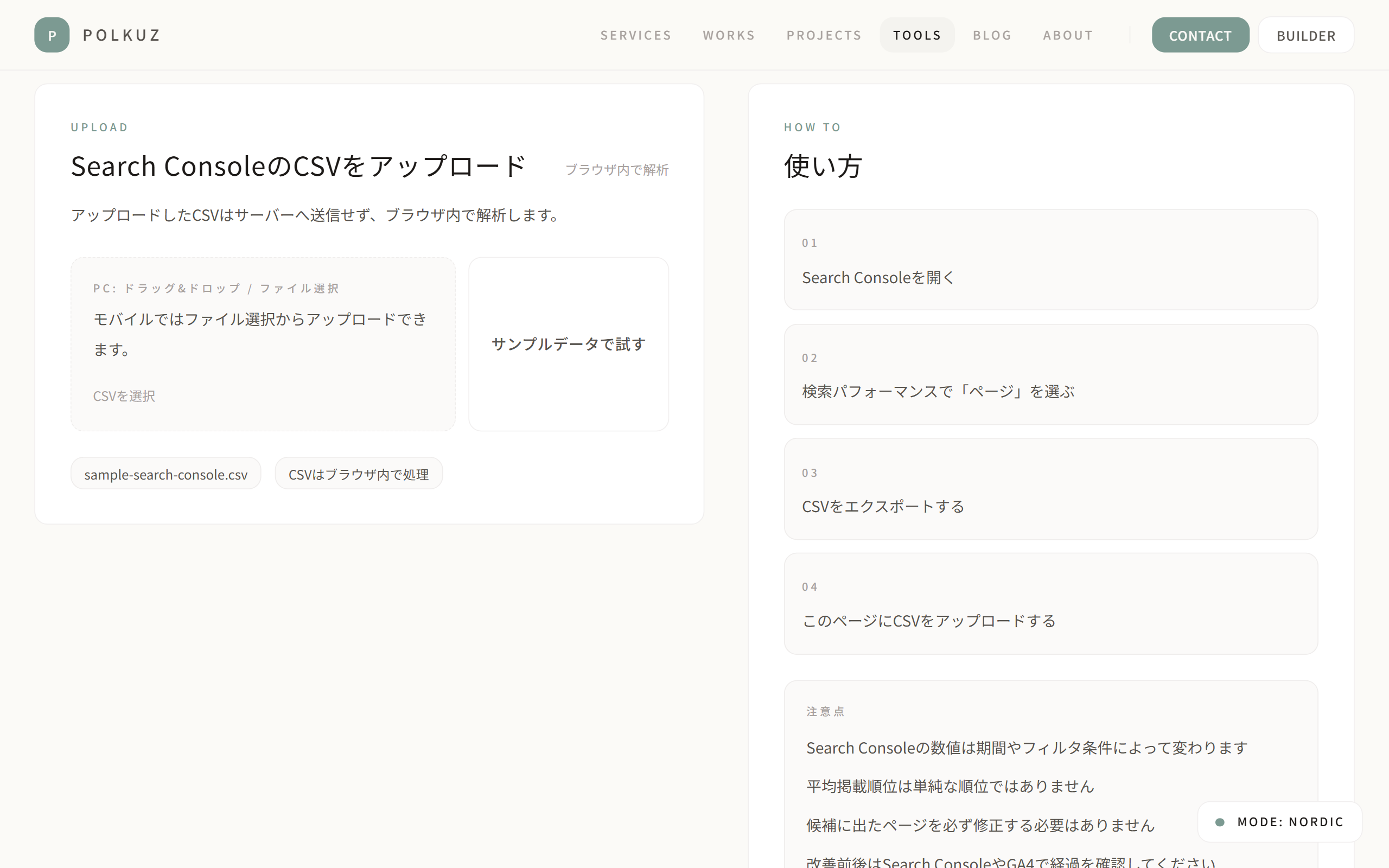Click the text PC: ドラッグ&ドロップ / ファイル選択

tap(216, 288)
